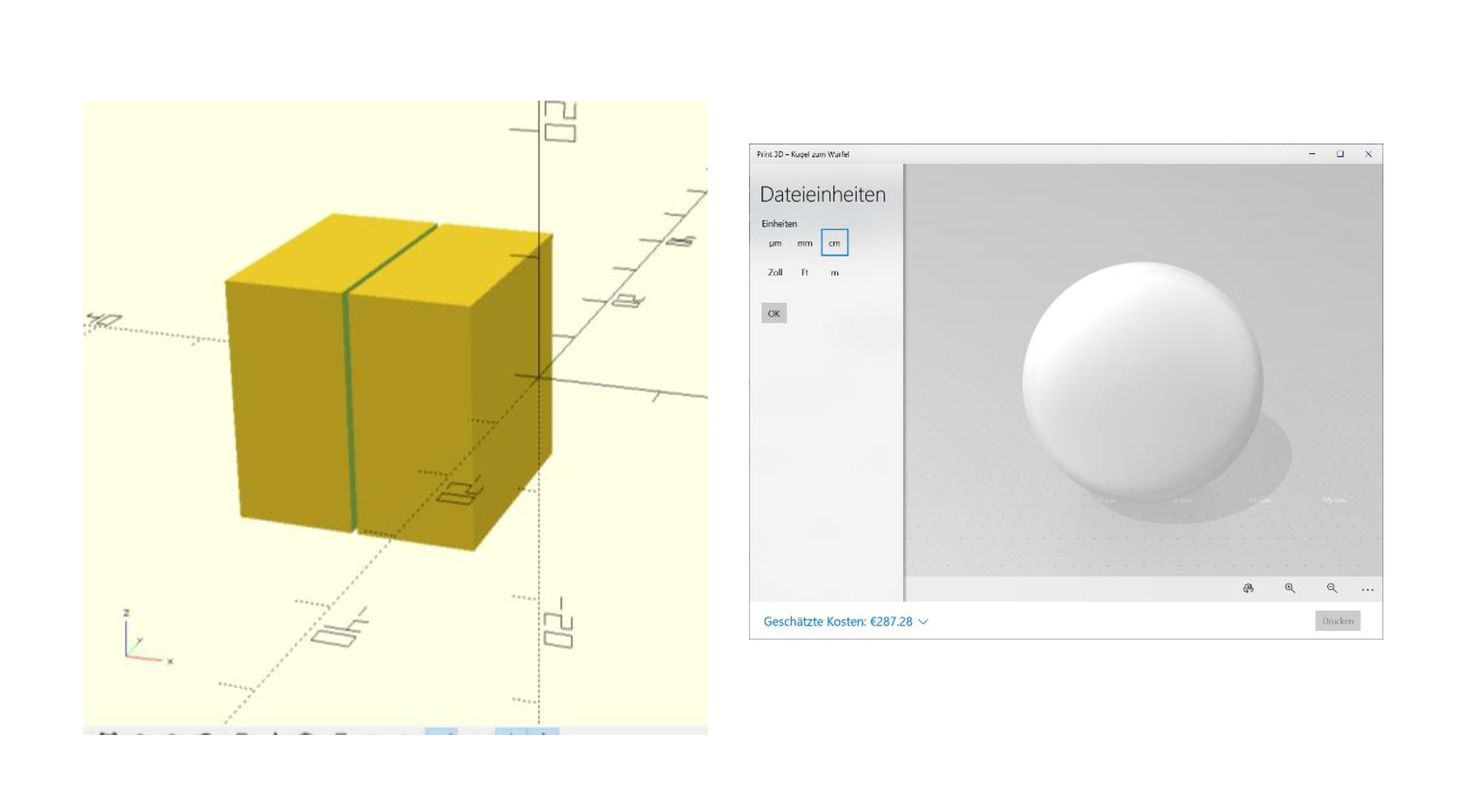The height and width of the screenshot is (812, 1477).
Task: Confirm the units with the OK button
Action: (x=773, y=313)
